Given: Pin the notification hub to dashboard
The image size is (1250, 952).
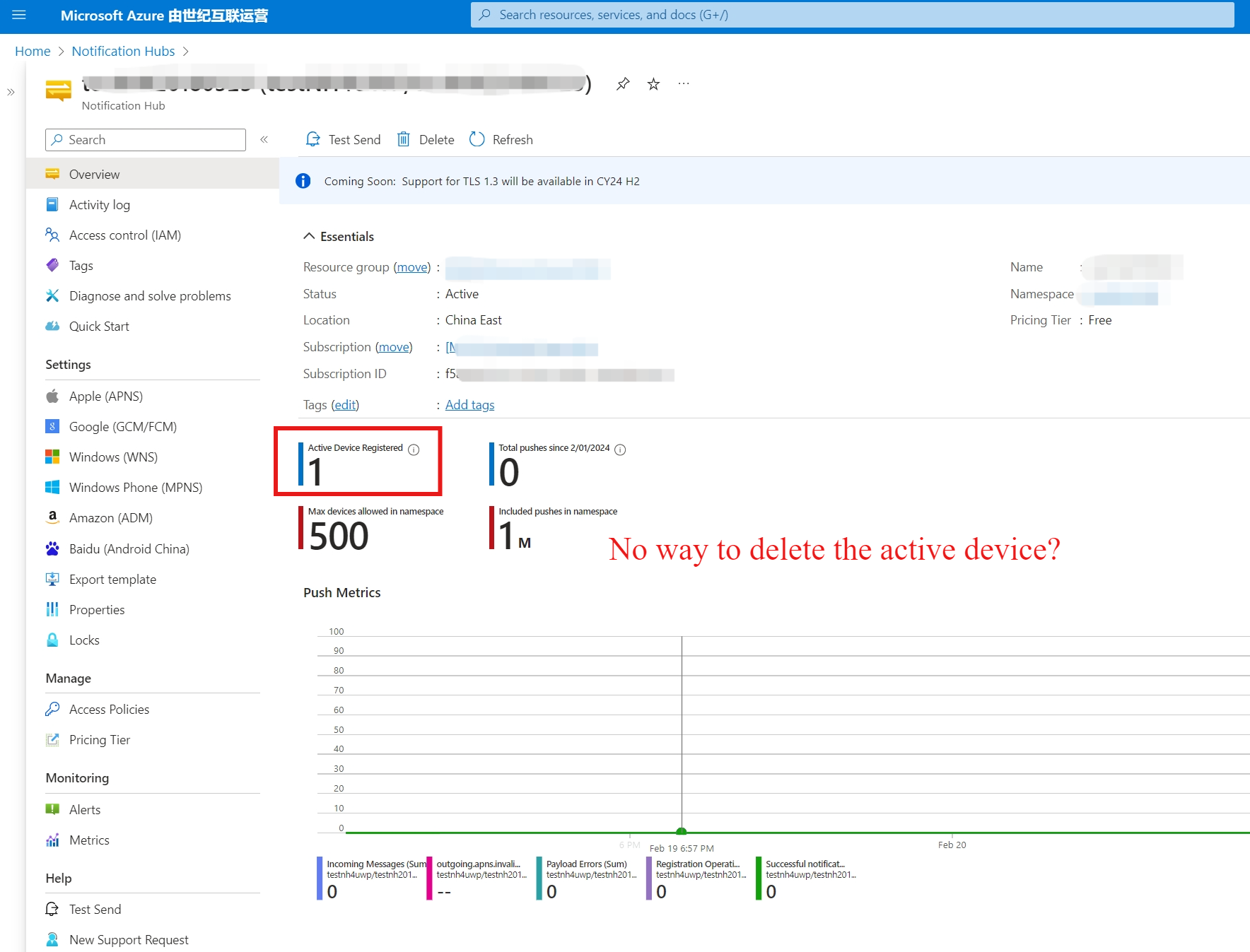Looking at the screenshot, I should (622, 84).
